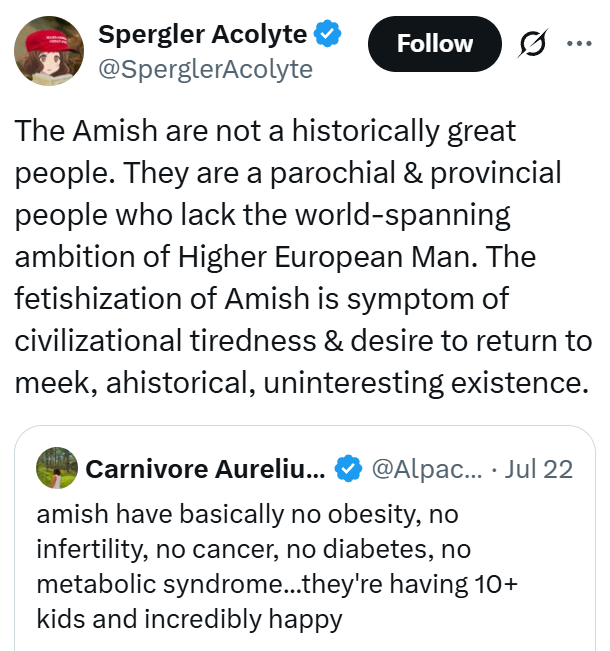610x651 pixels.
Task: Open Grok explain icon beside Follow
Action: (532, 43)
